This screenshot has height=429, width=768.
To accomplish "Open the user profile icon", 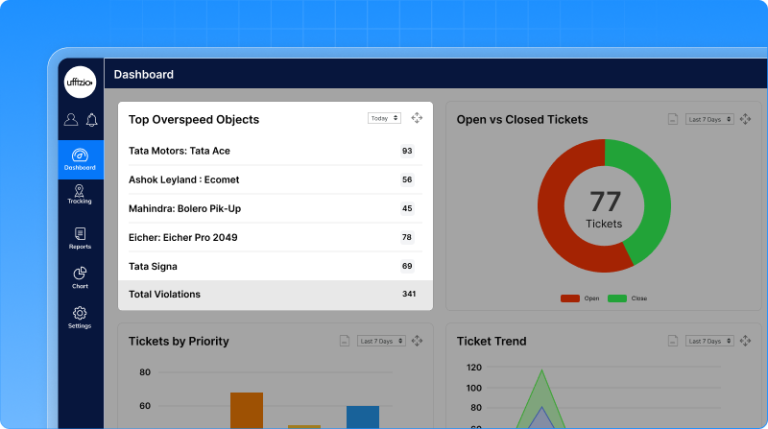I will point(70,120).
